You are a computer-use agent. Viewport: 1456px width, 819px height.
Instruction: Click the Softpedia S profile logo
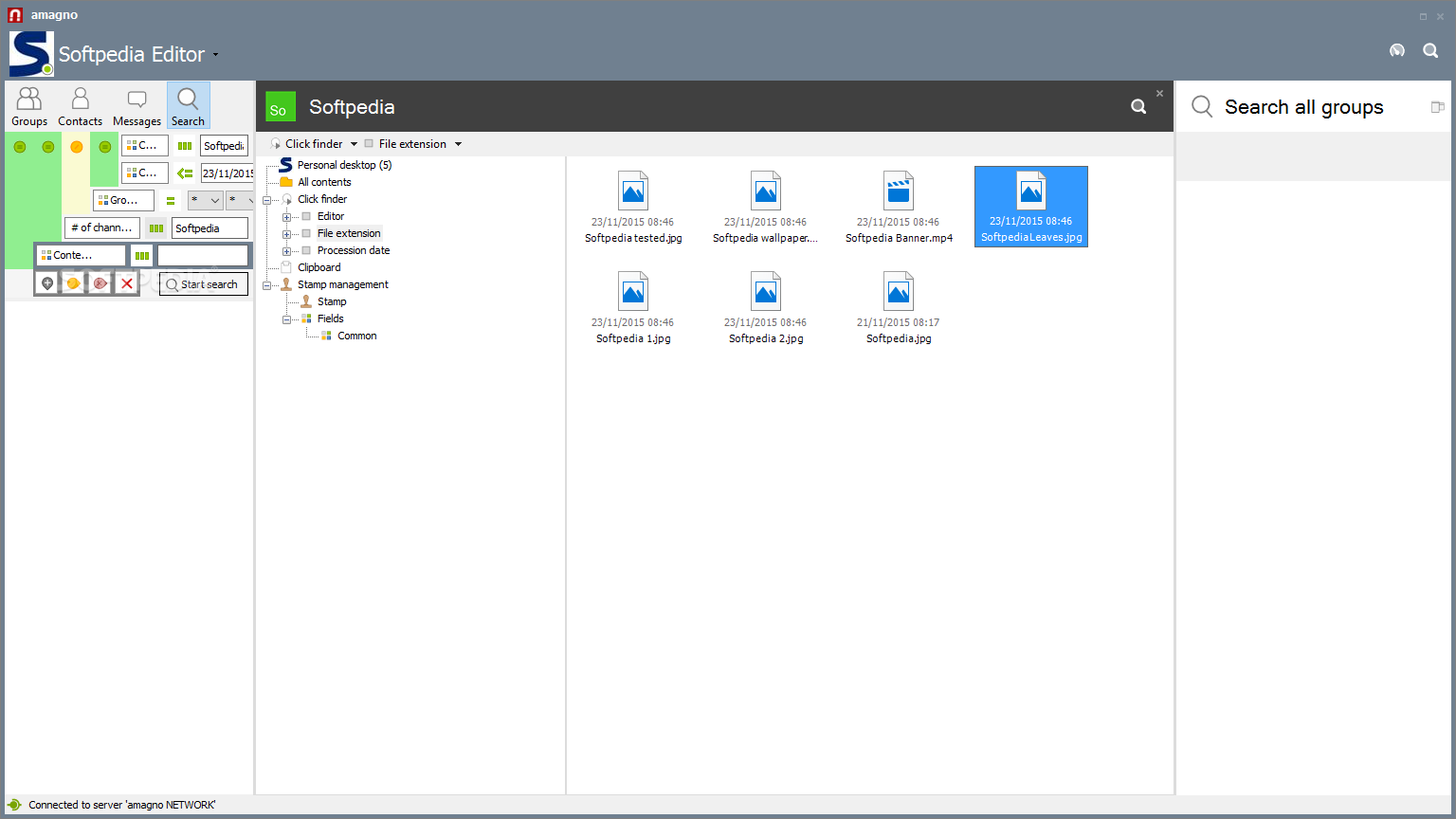click(x=31, y=54)
